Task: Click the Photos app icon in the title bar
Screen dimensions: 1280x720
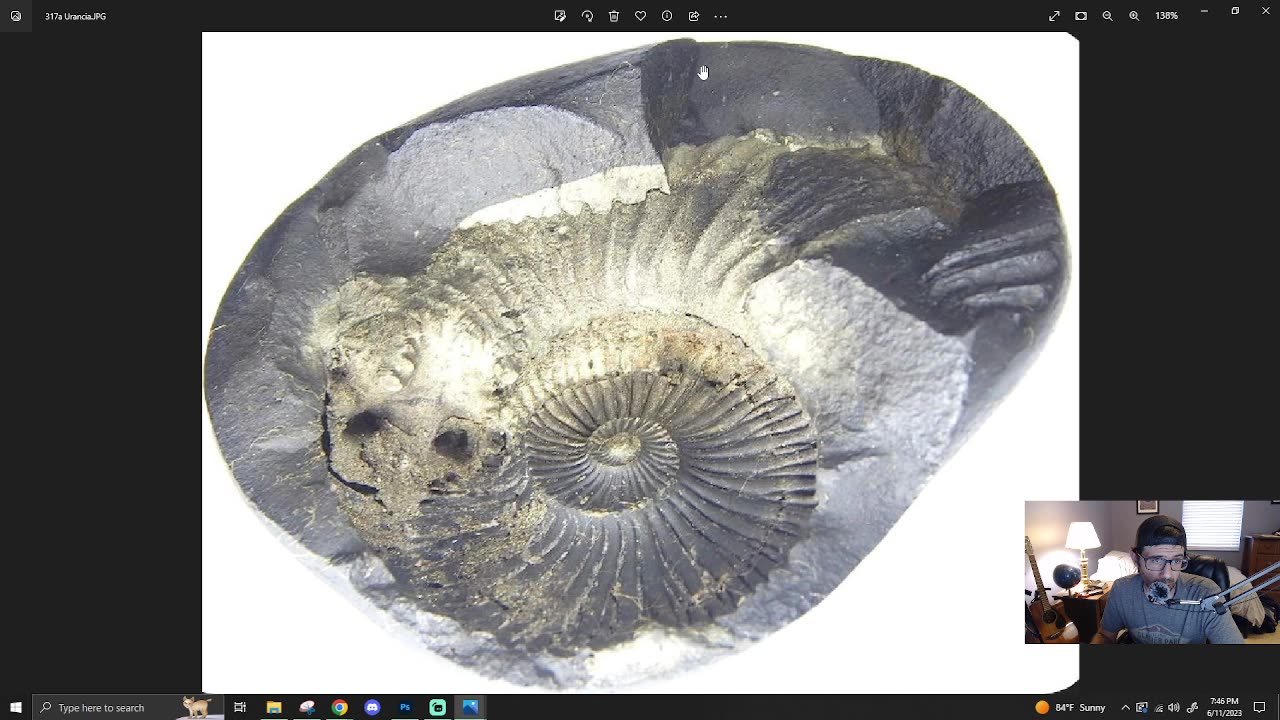Action: 16,16
